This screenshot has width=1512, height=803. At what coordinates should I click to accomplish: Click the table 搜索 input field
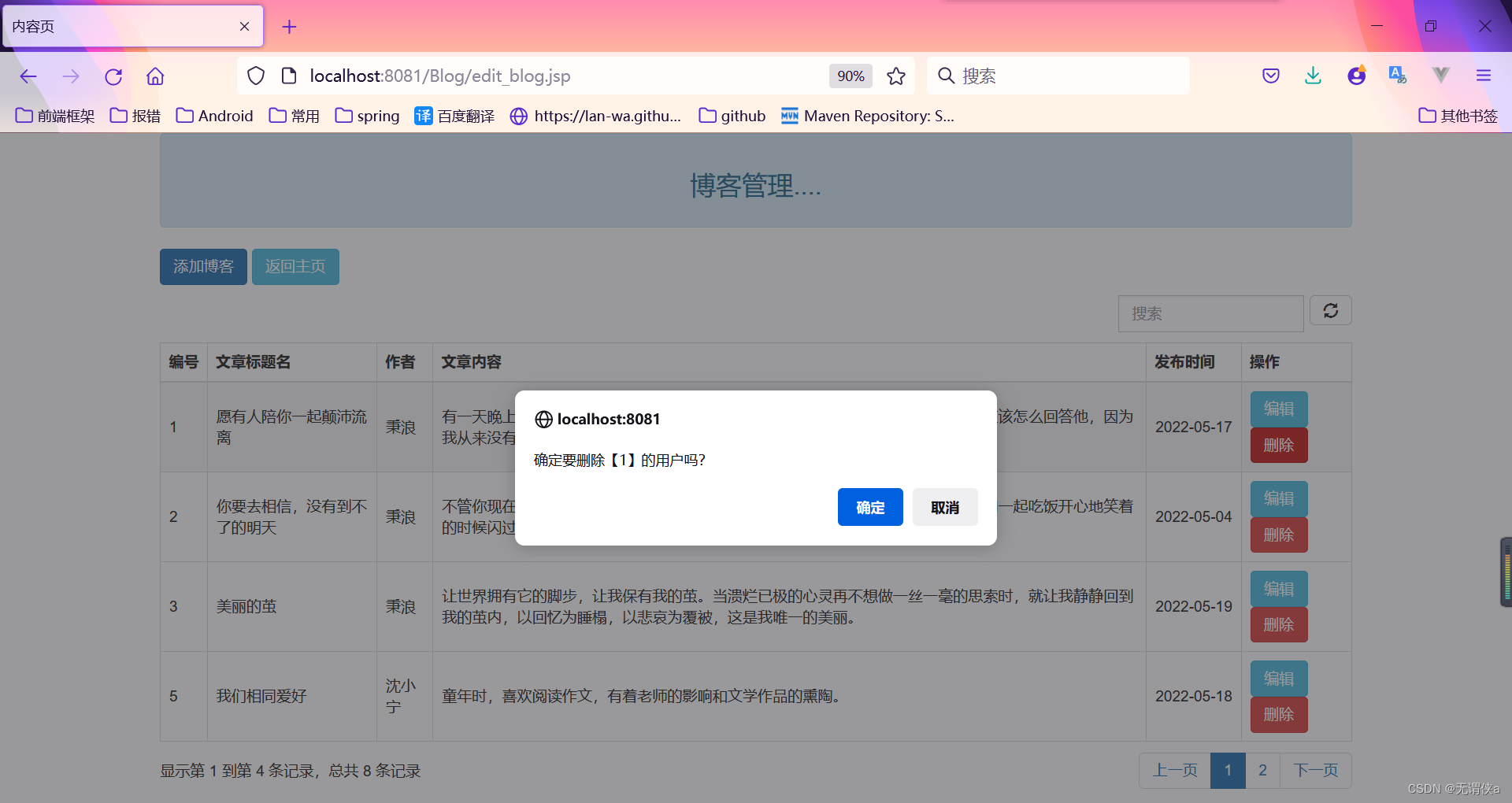(x=1210, y=313)
